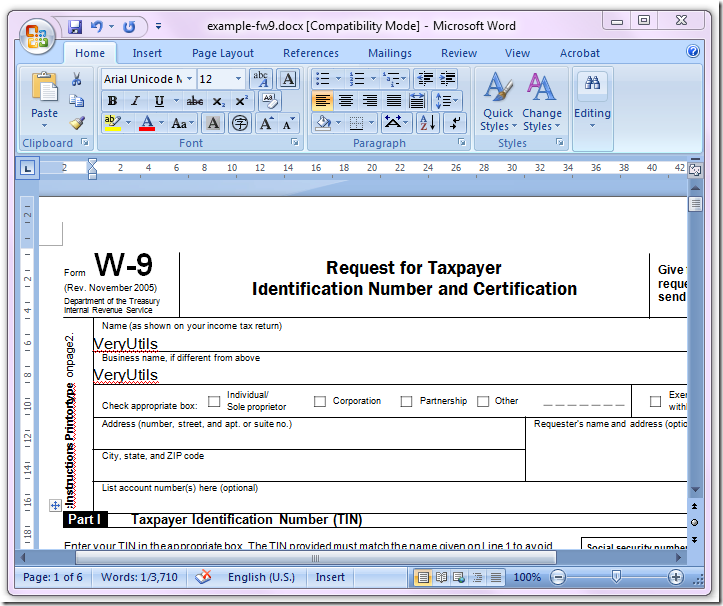Click the horizontal scrollbar thumb

coord(316,558)
